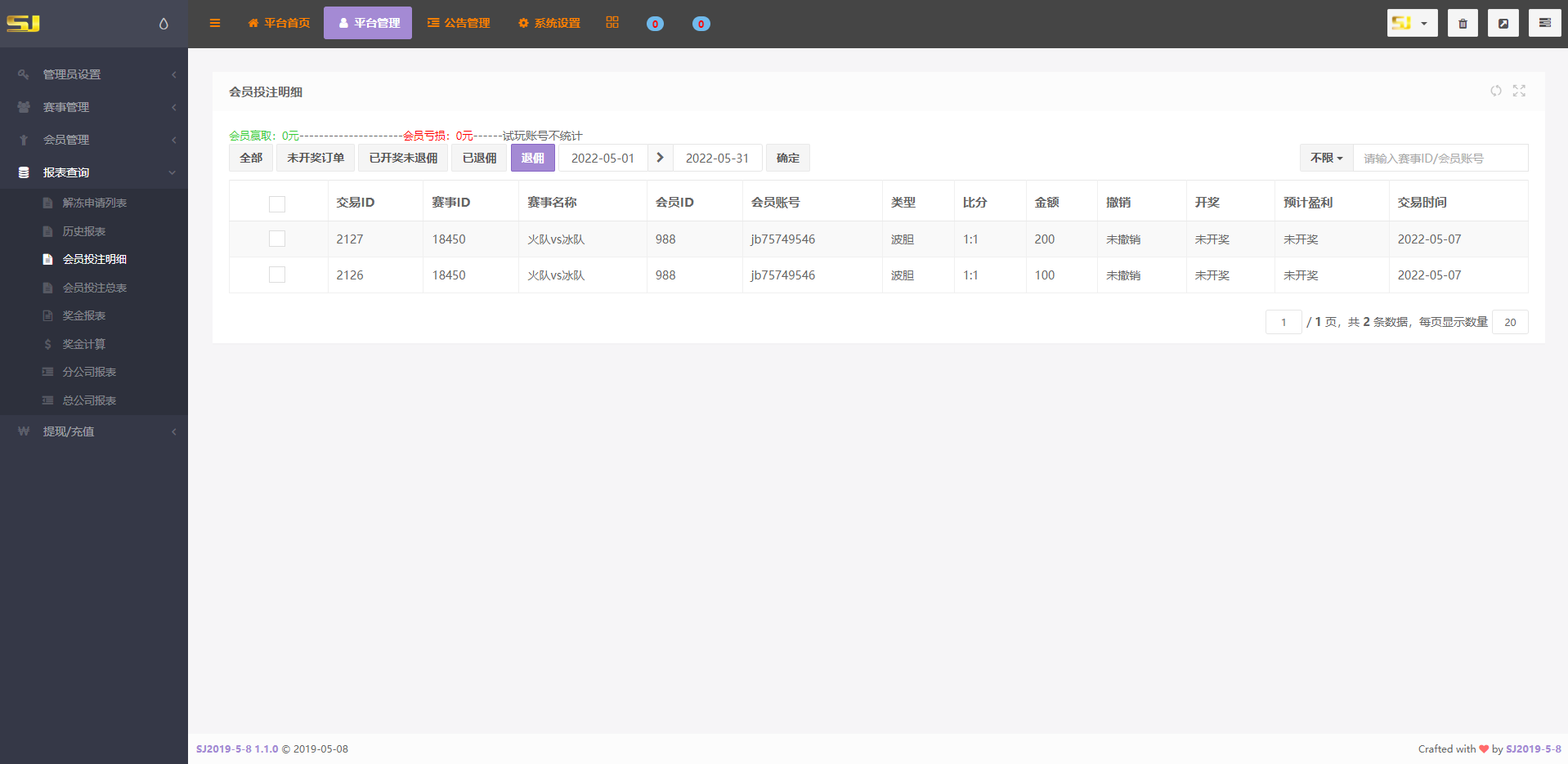
Task: Open the sidebar collapse hamburger icon
Action: [214, 23]
